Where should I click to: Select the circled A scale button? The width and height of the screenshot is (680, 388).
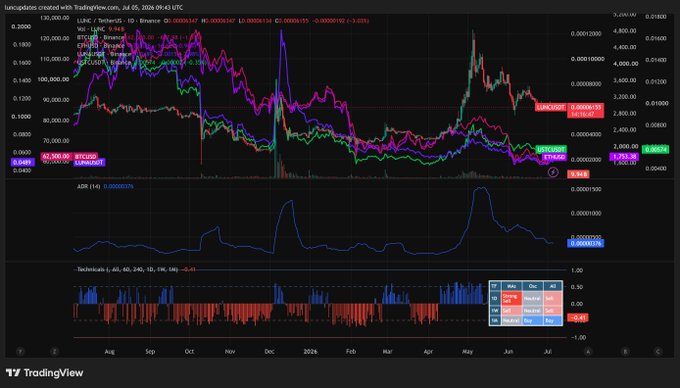pos(588,352)
